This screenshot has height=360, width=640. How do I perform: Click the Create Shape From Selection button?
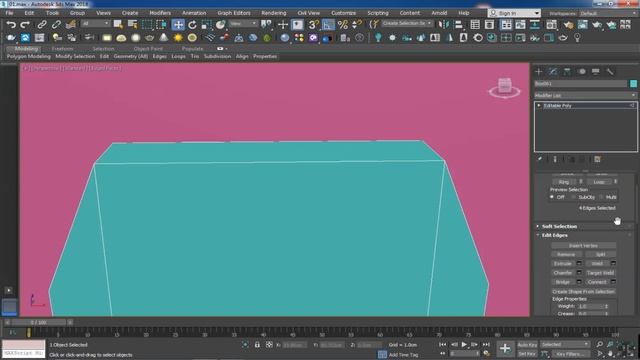point(583,291)
